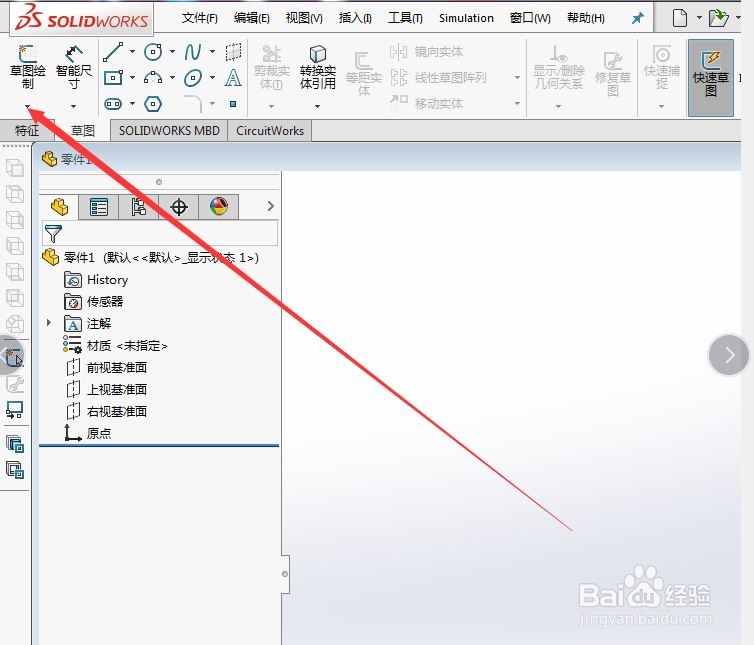Open dropdown under 智能尺寸
Screen dimensions: 754x645
coord(73,106)
